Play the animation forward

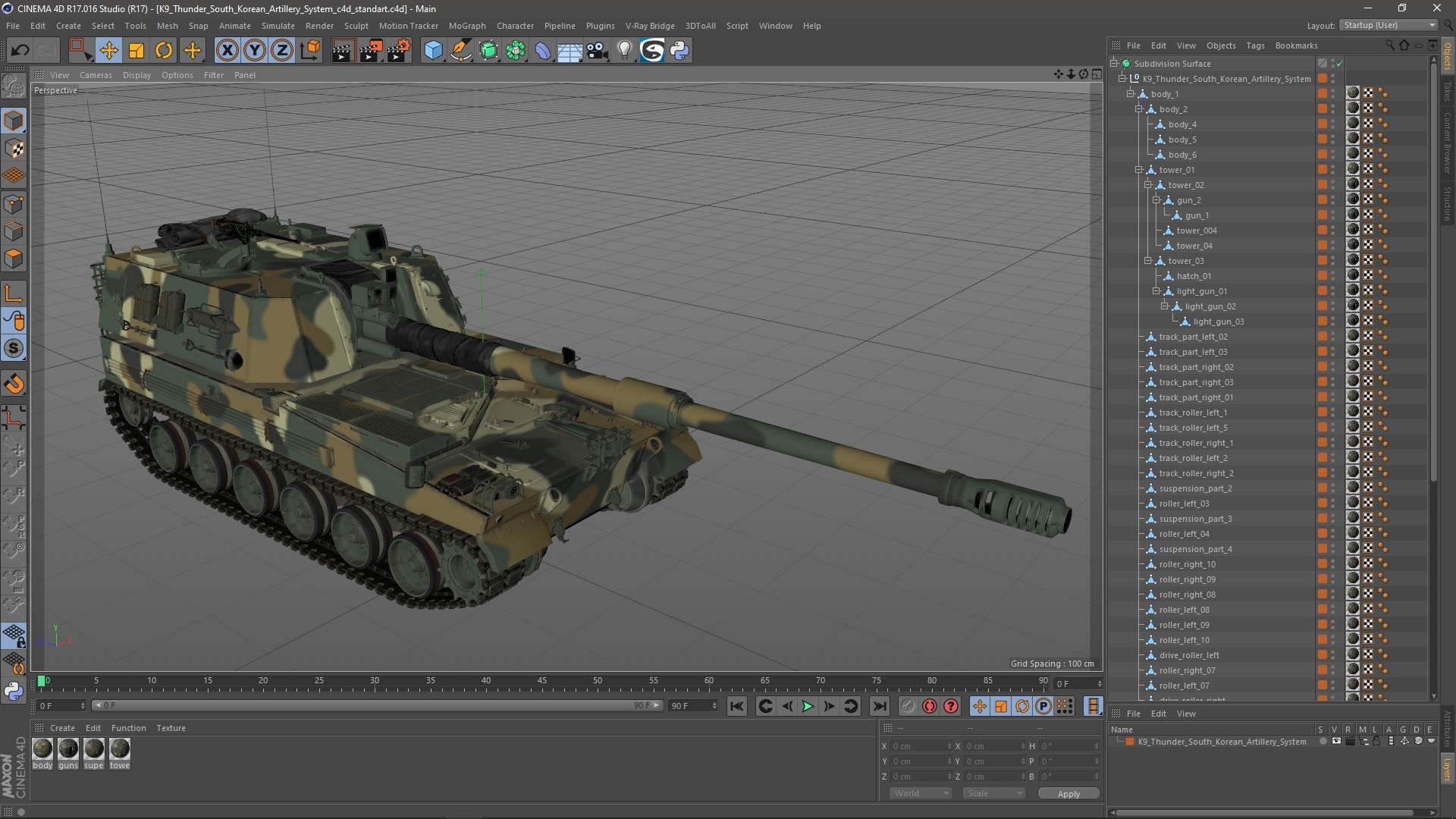(x=808, y=706)
